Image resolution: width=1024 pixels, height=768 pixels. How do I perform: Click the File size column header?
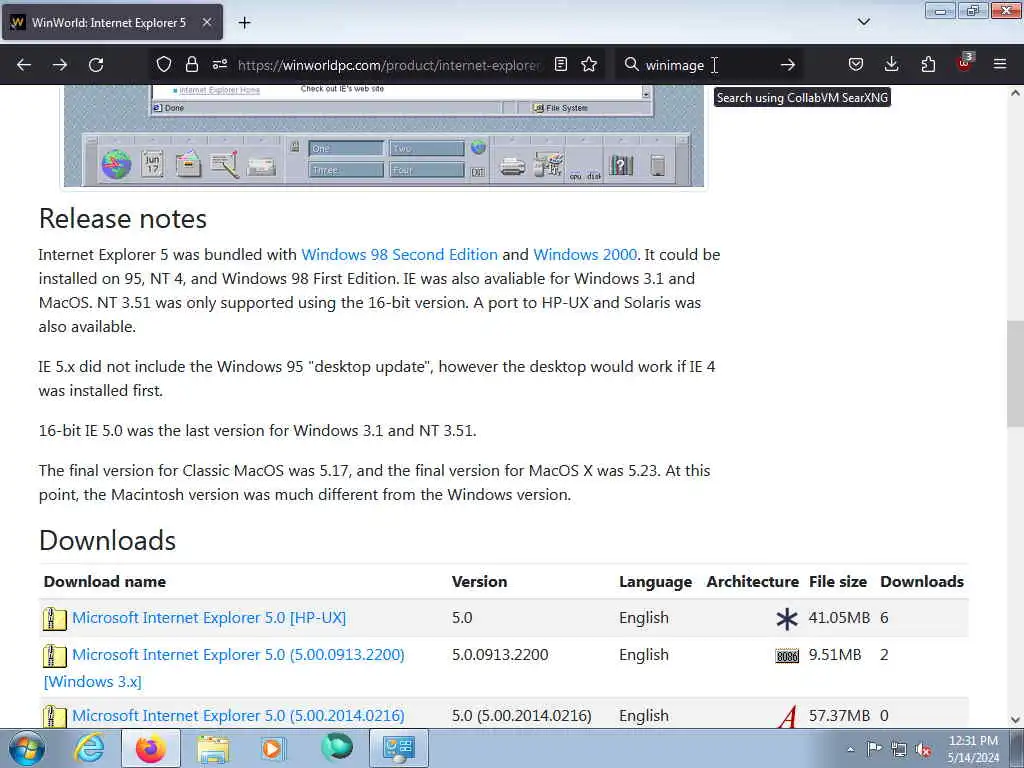click(x=838, y=581)
